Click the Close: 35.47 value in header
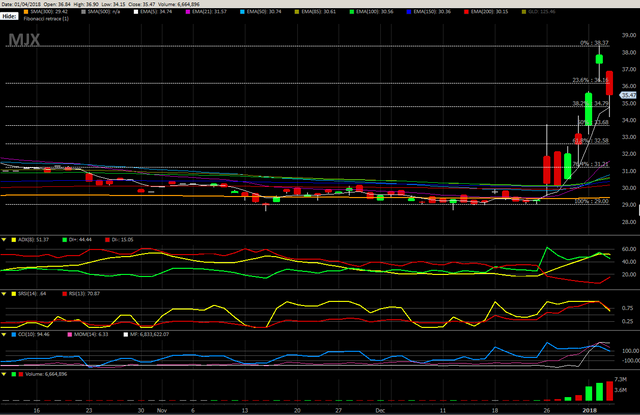 click(141, 4)
